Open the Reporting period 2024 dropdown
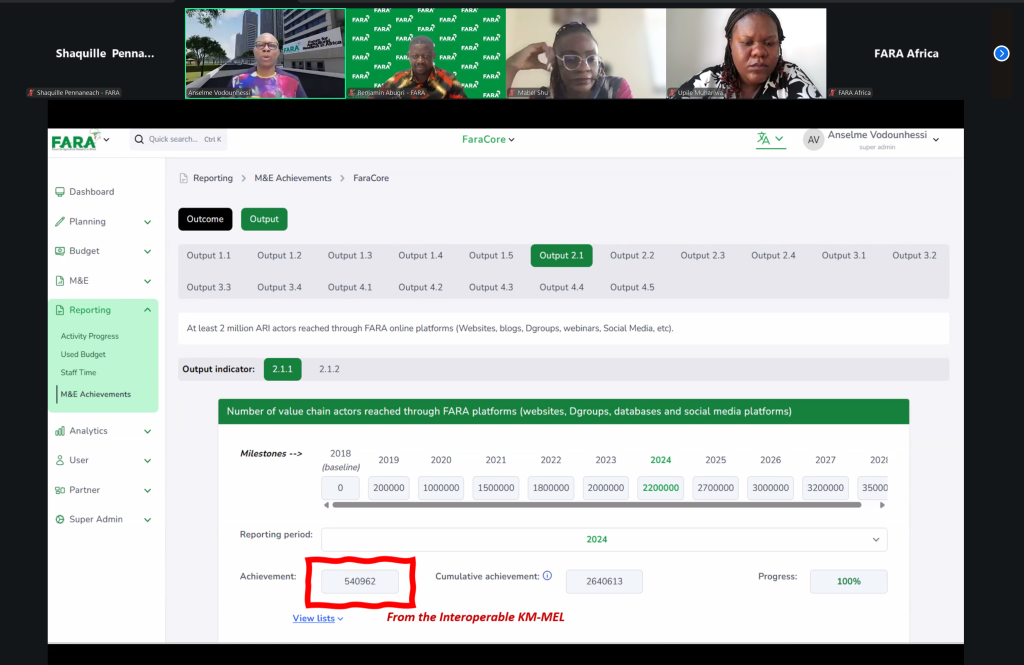This screenshot has height=665, width=1024. 603,539
